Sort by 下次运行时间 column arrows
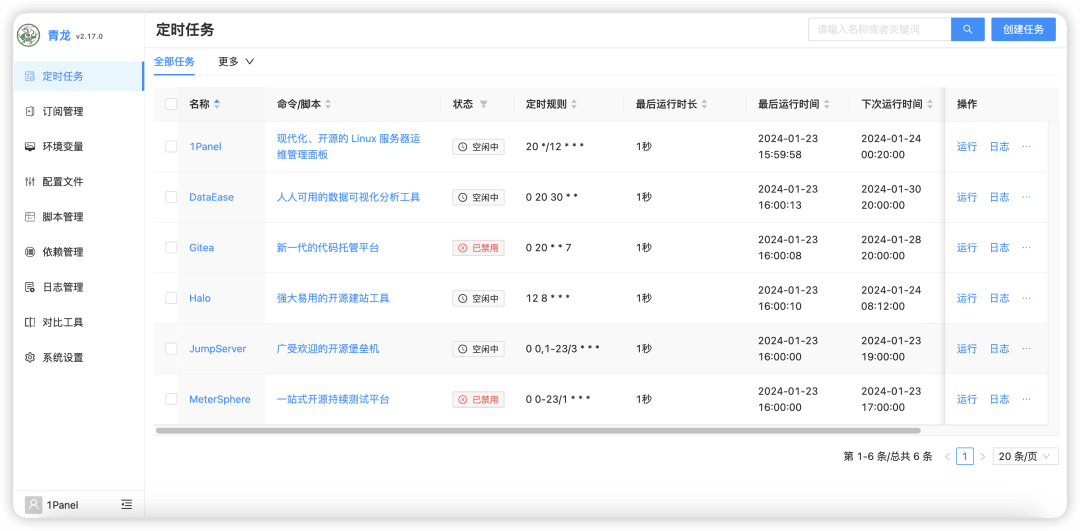Image resolution: width=1080 pixels, height=531 pixels. [930, 105]
